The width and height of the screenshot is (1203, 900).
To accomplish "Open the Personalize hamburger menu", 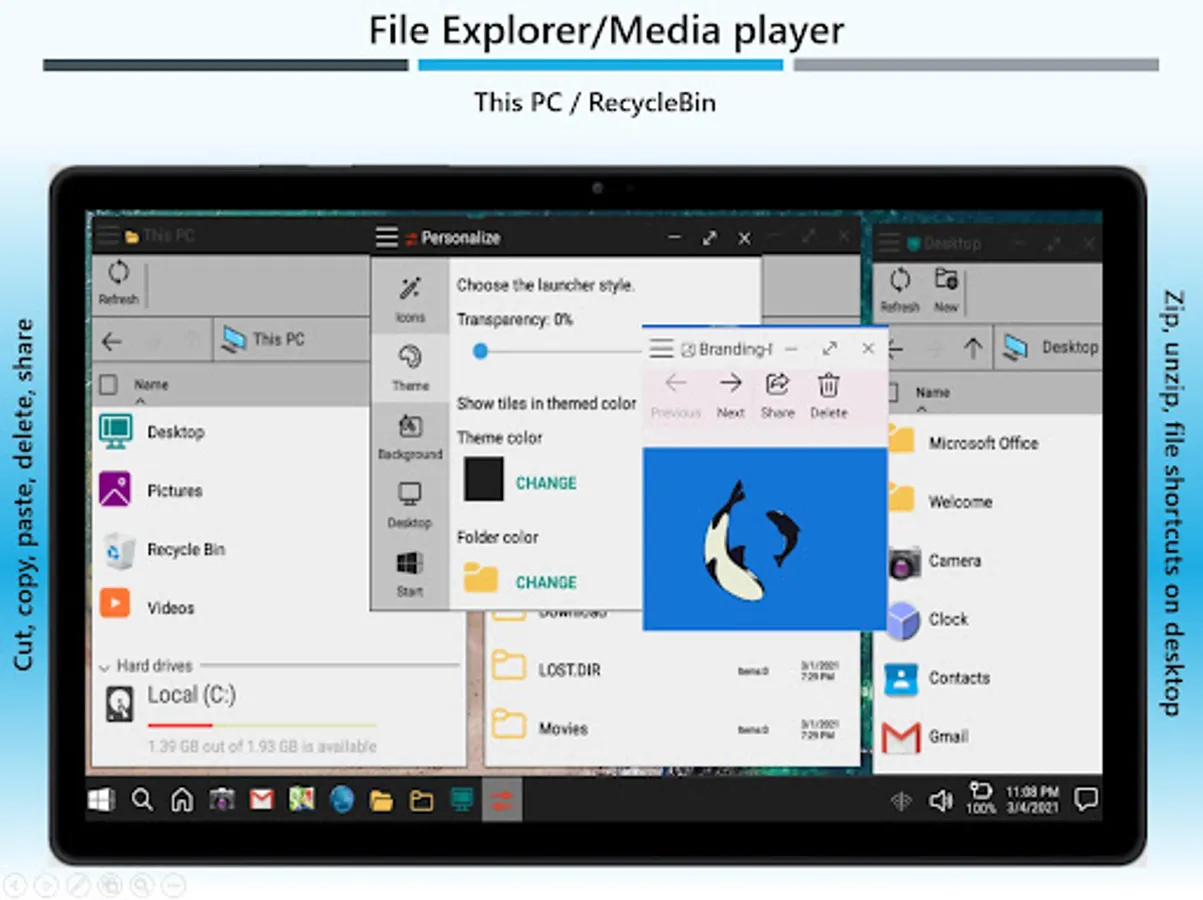I will pos(386,238).
